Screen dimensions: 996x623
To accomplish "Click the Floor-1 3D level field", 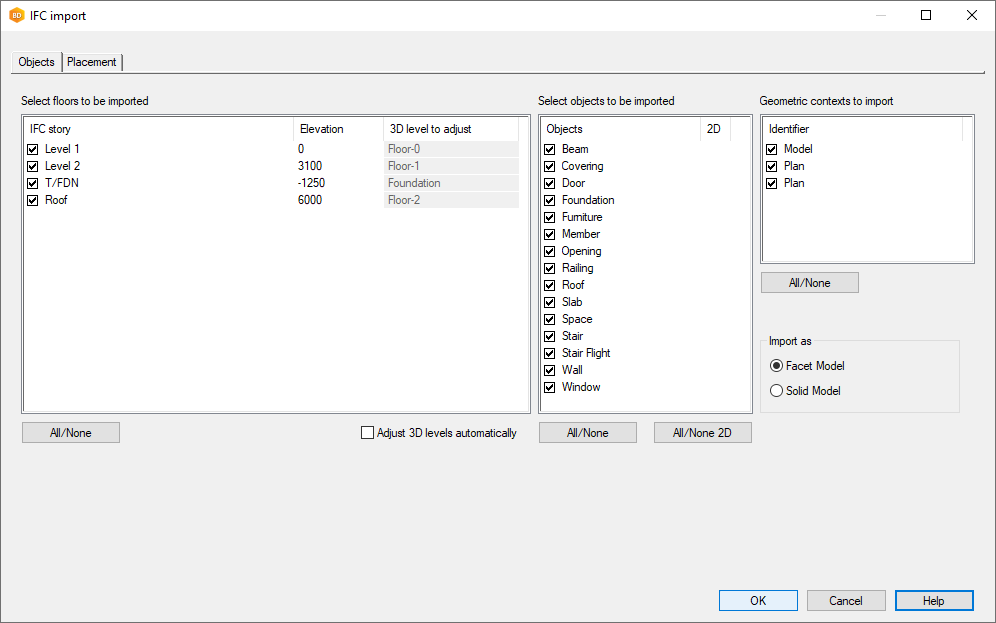I will pyautogui.click(x=451, y=166).
